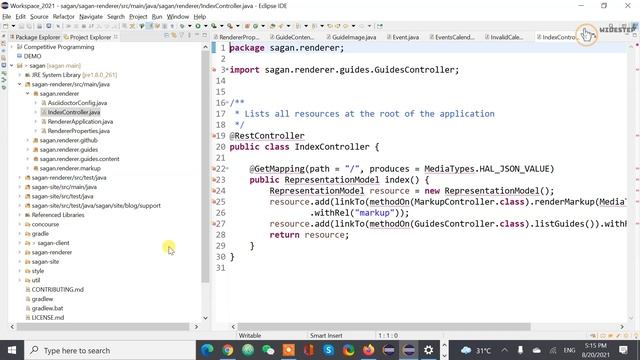Viewport: 640px width, 360px height.
Task: Click the Debug toolbar icon
Action: pos(182,26)
